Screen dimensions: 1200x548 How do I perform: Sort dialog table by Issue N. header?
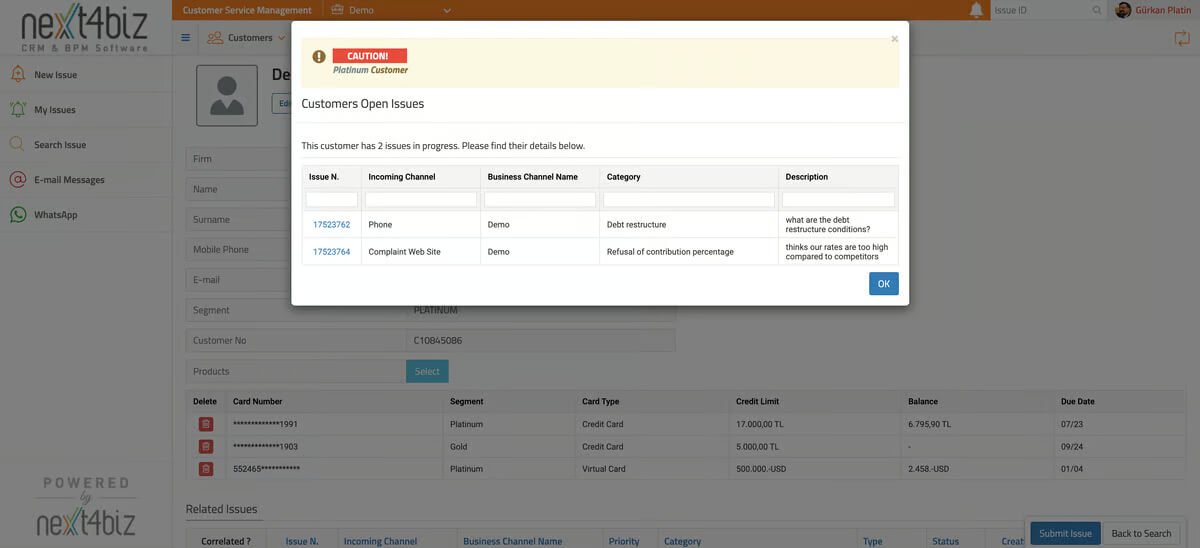[x=324, y=177]
